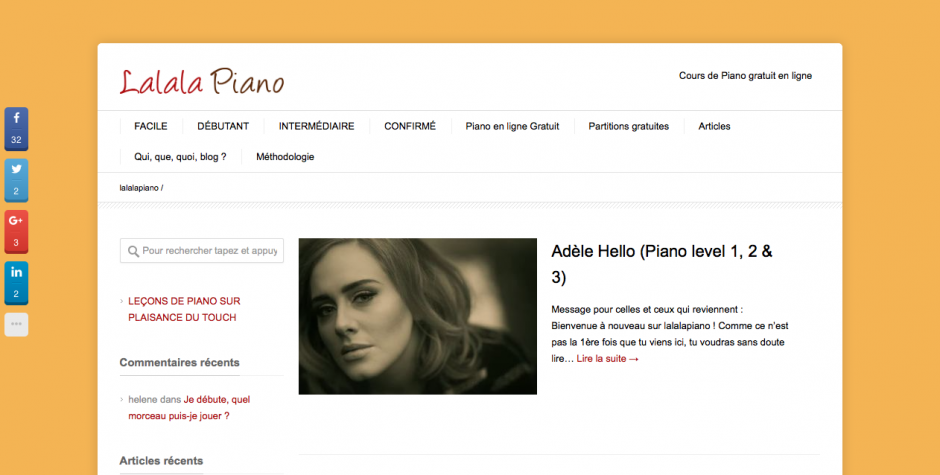Click the Lalala Piano site logo
This screenshot has height=475, width=940.
point(201,82)
